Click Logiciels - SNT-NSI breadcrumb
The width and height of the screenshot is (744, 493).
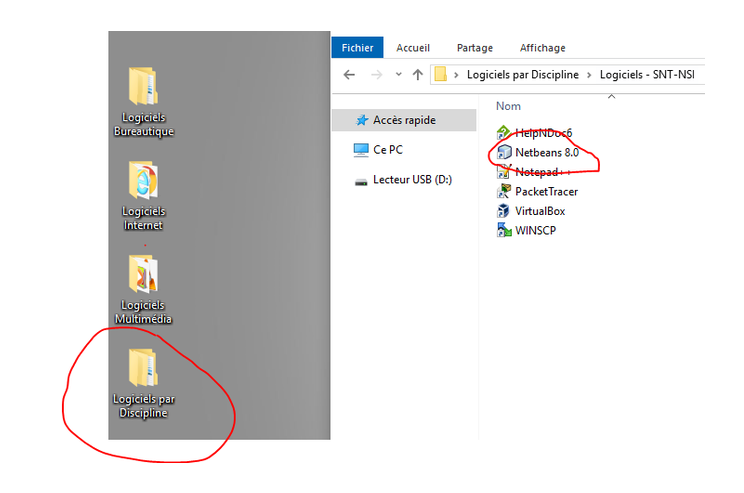647,74
